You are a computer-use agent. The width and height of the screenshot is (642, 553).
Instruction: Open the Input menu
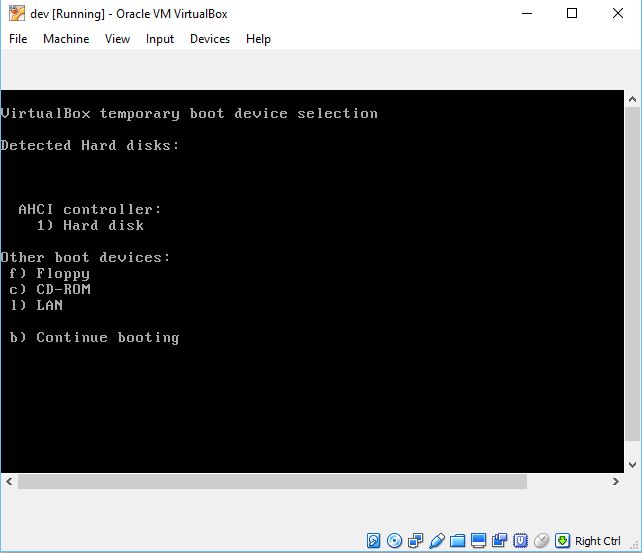pos(160,39)
